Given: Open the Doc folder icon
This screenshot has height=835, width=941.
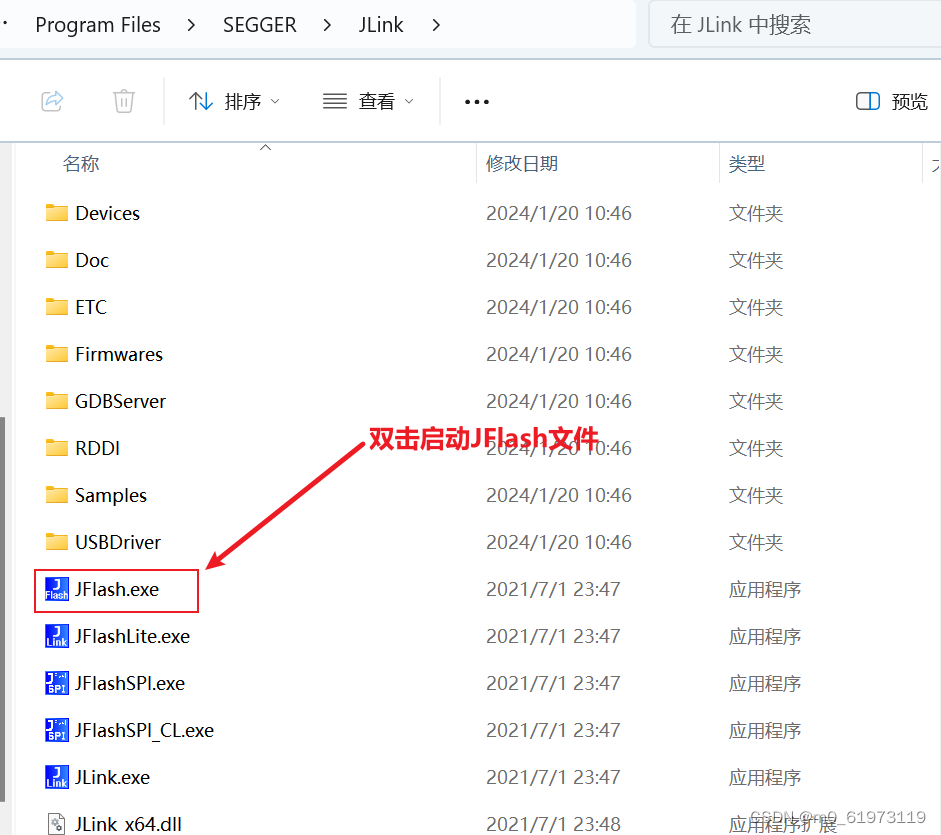Looking at the screenshot, I should click(x=56, y=260).
